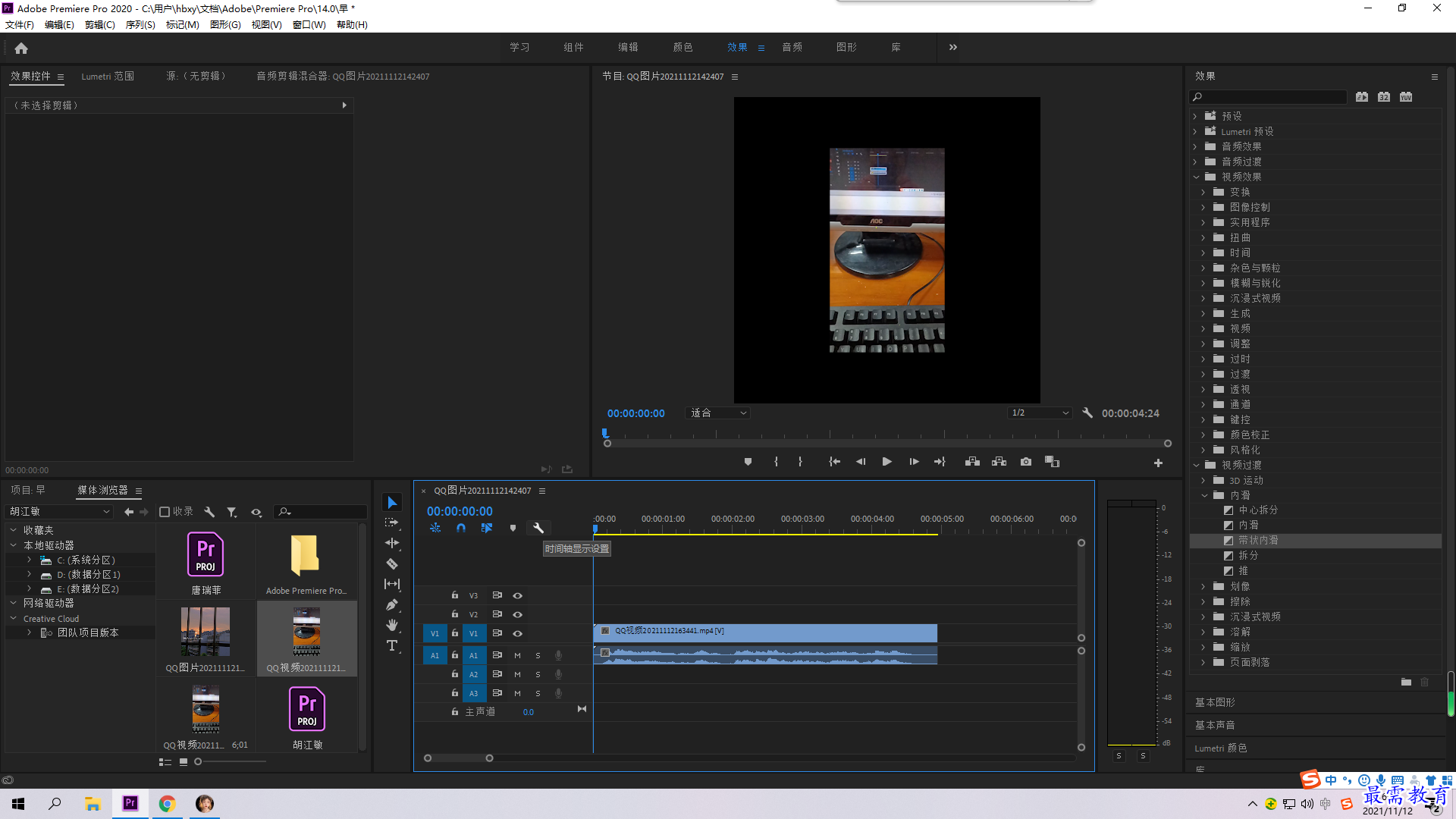Select the Ripple Edit tool
Image resolution: width=1456 pixels, height=819 pixels.
coord(392,543)
